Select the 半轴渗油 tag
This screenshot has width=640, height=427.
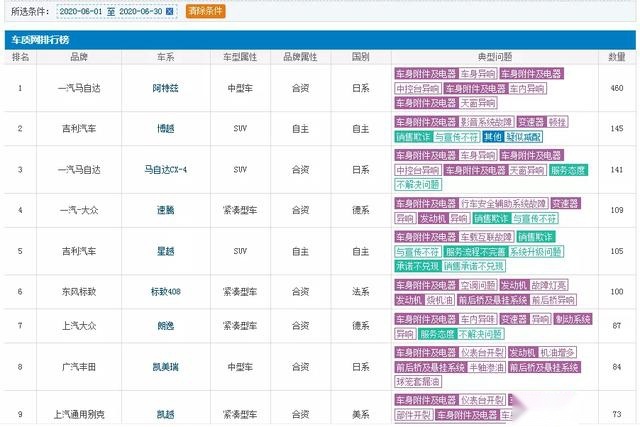tap(487, 367)
